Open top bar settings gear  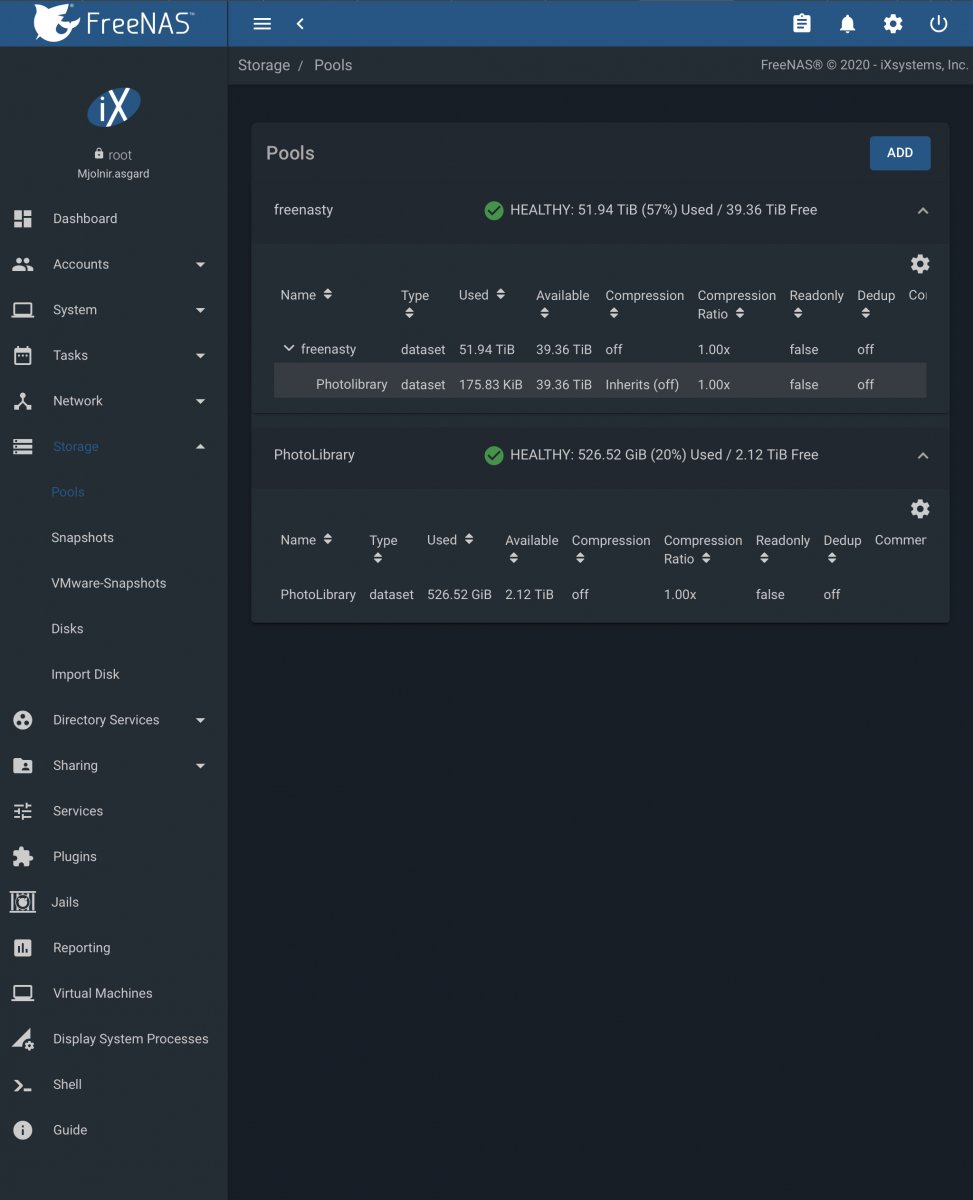click(x=893, y=24)
